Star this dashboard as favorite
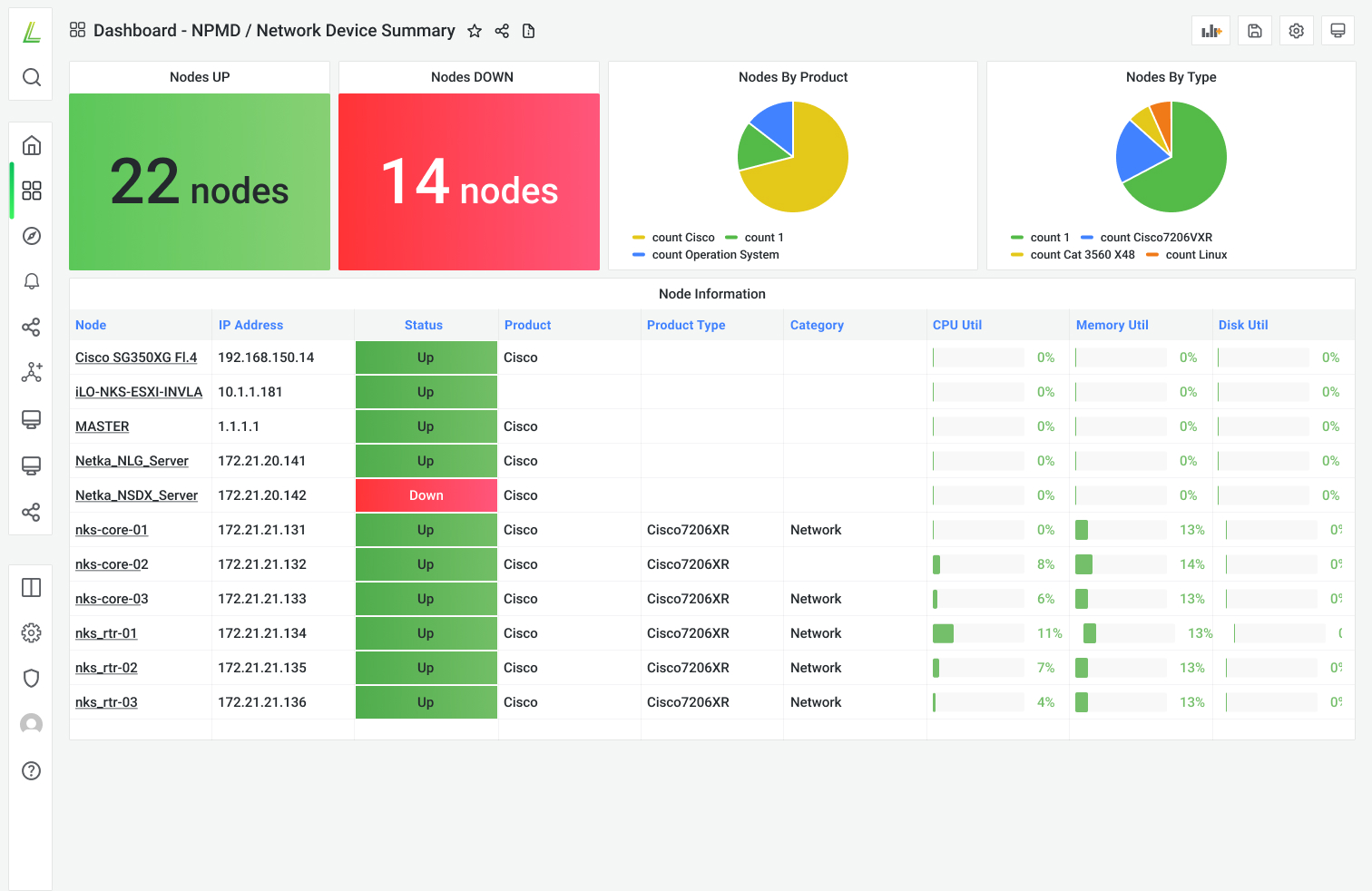 tap(474, 31)
